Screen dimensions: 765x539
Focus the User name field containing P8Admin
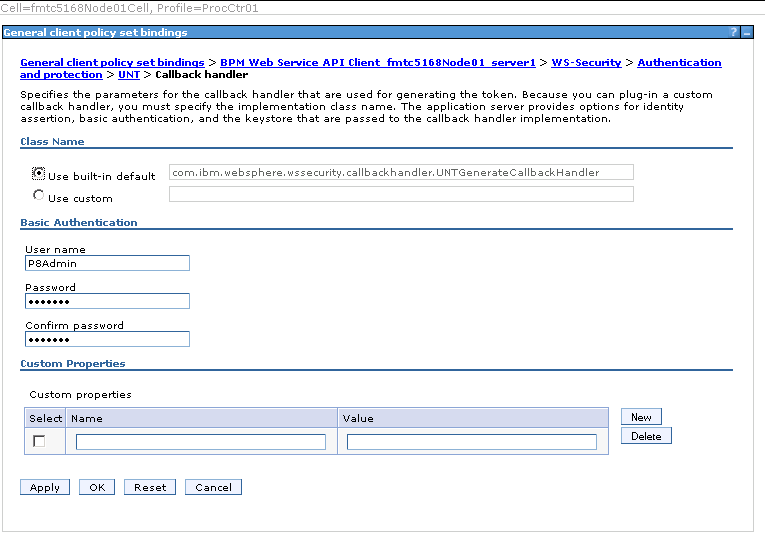tap(107, 263)
